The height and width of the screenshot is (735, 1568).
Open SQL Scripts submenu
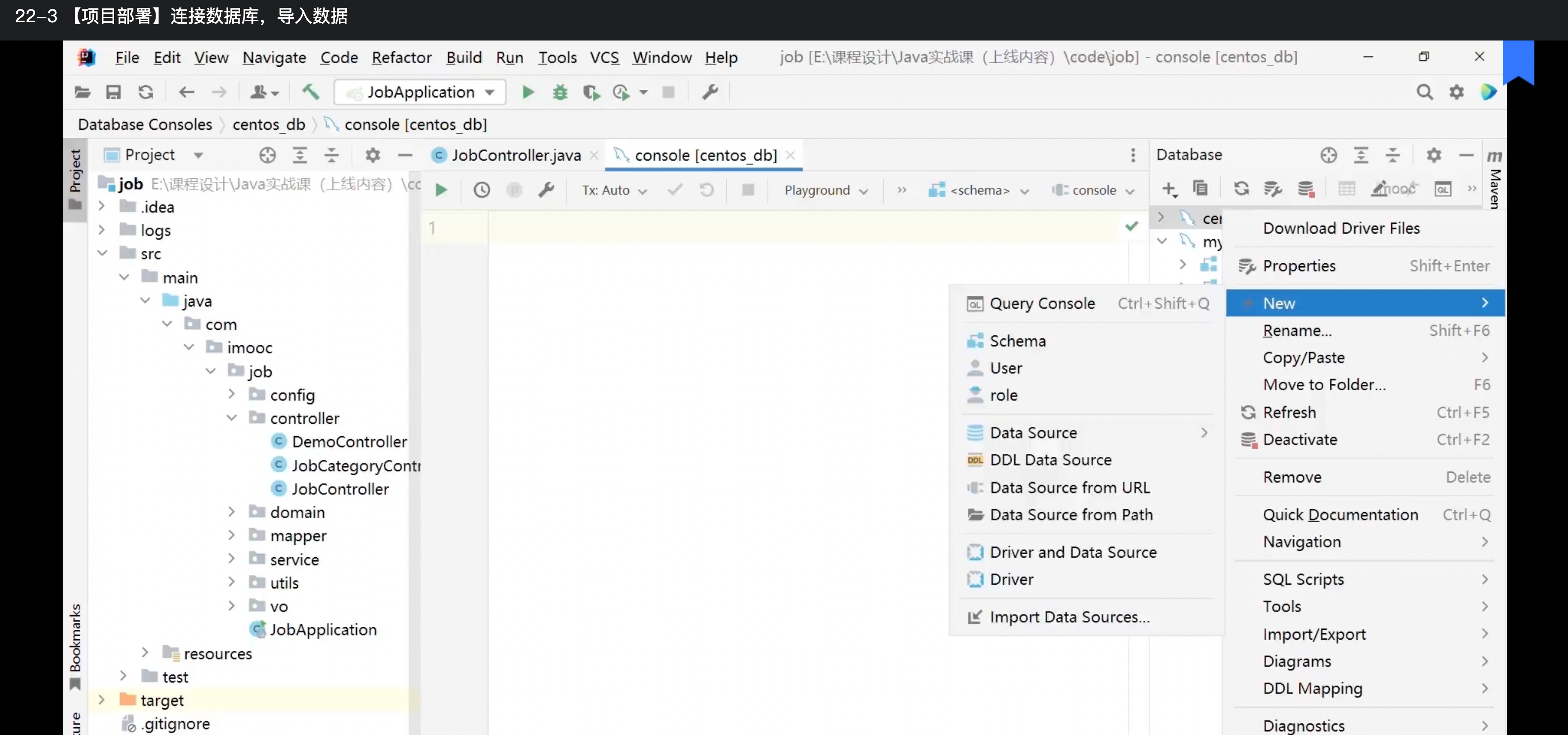click(x=1365, y=579)
